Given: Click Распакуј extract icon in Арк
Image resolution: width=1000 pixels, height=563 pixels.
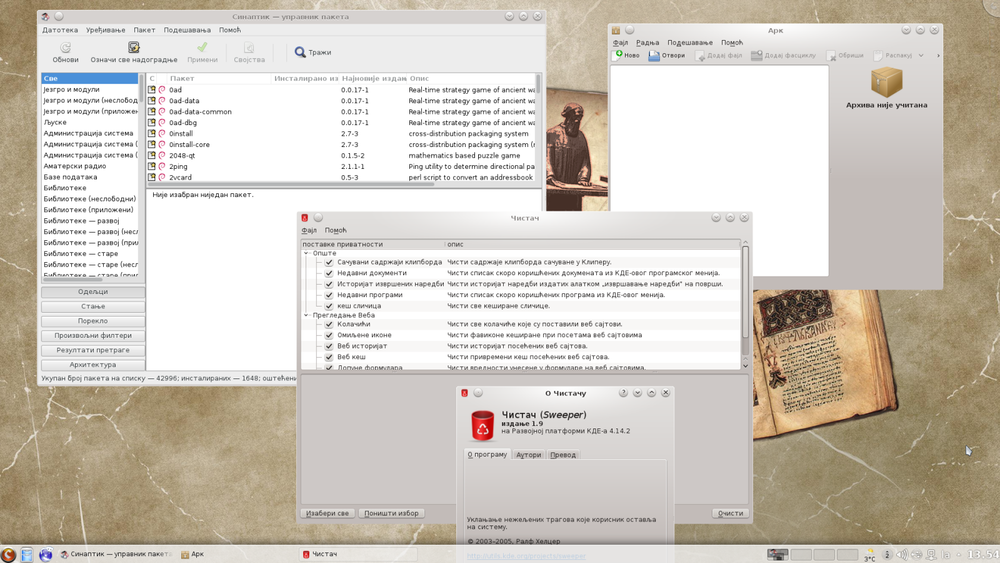Looking at the screenshot, I should [878, 55].
